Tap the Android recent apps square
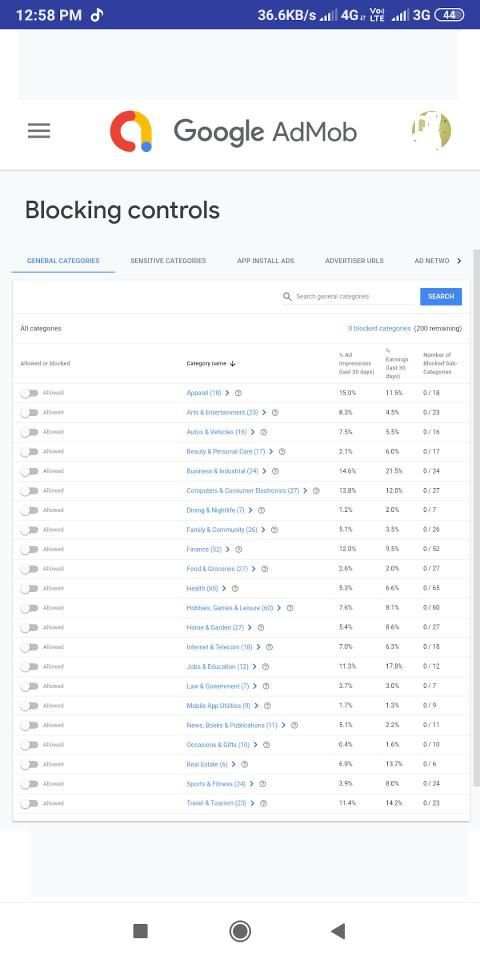Screen dimensions: 480x960 pyautogui.click(x=140, y=931)
